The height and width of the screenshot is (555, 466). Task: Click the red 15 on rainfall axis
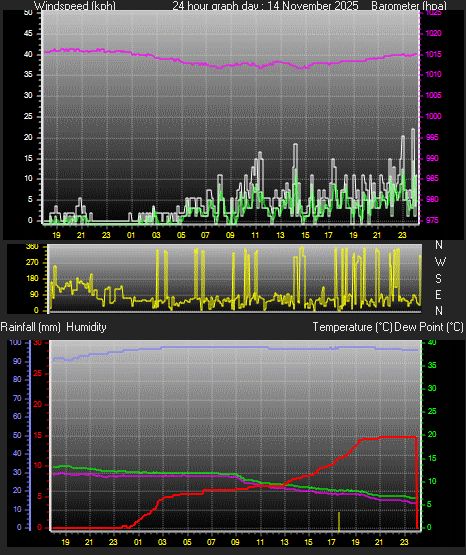(x=38, y=435)
